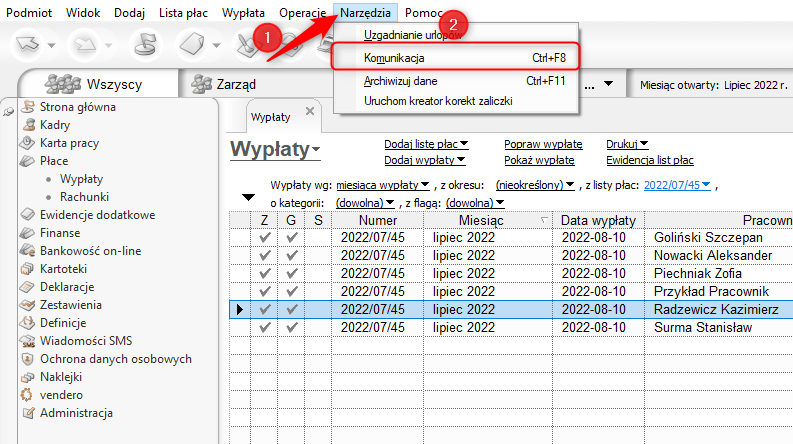
Task: Toggle Z checkmark for Przykład Pracownik row
Action: (265, 291)
